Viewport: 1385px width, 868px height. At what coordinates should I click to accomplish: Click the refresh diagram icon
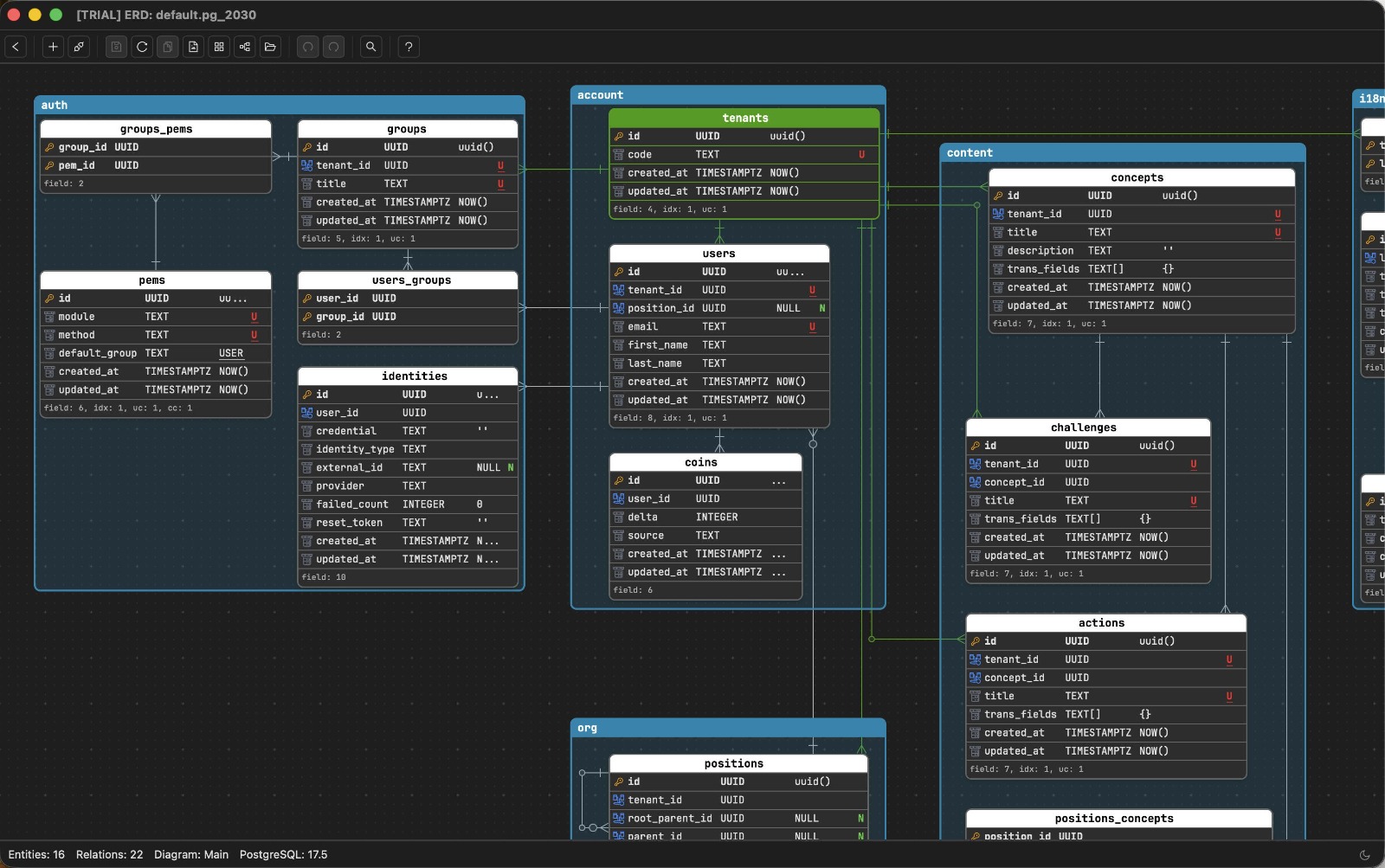pos(142,47)
